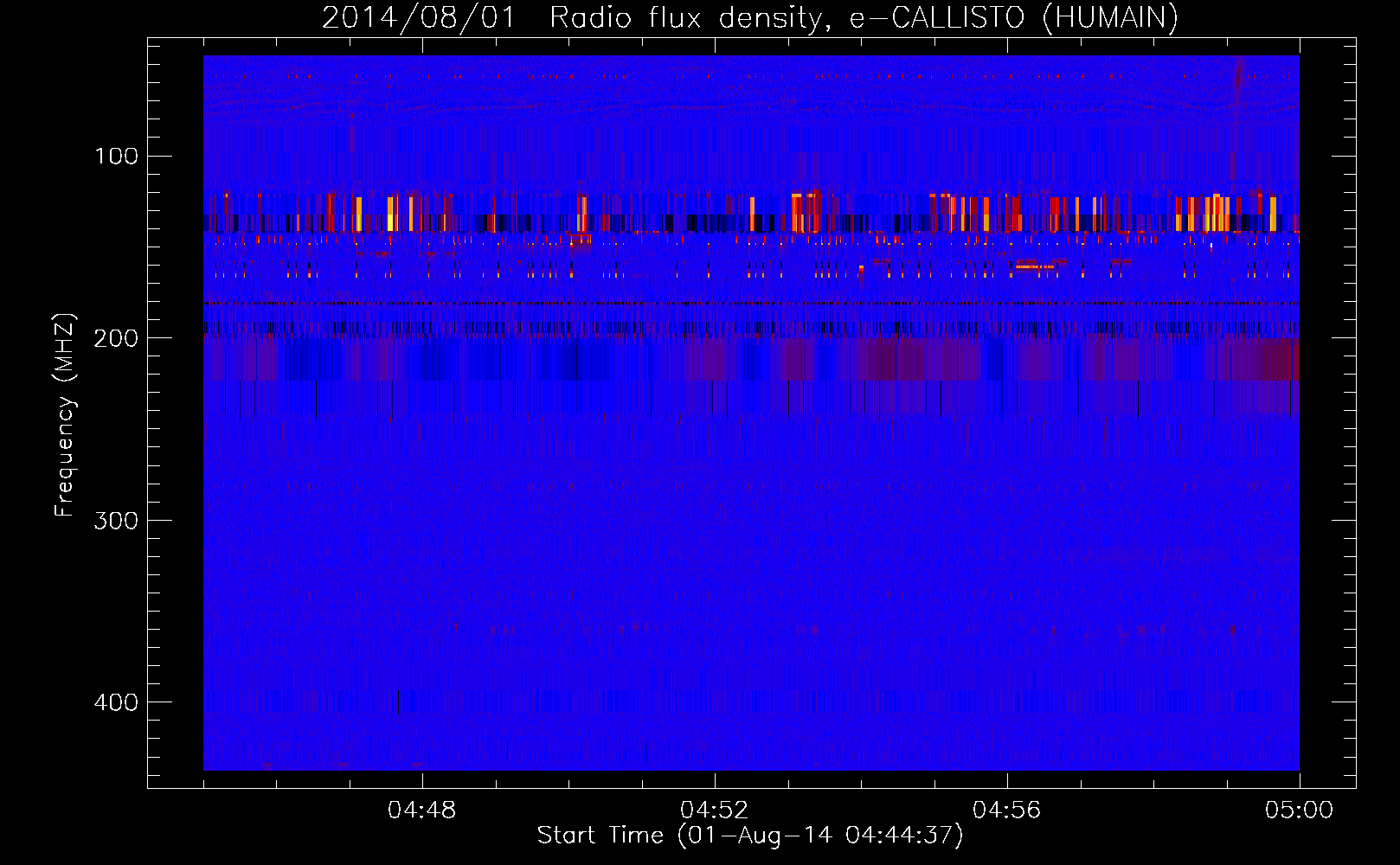The image size is (1400, 865).
Task: Click the 05:00 time tick label
Action: pyautogui.click(x=1300, y=811)
